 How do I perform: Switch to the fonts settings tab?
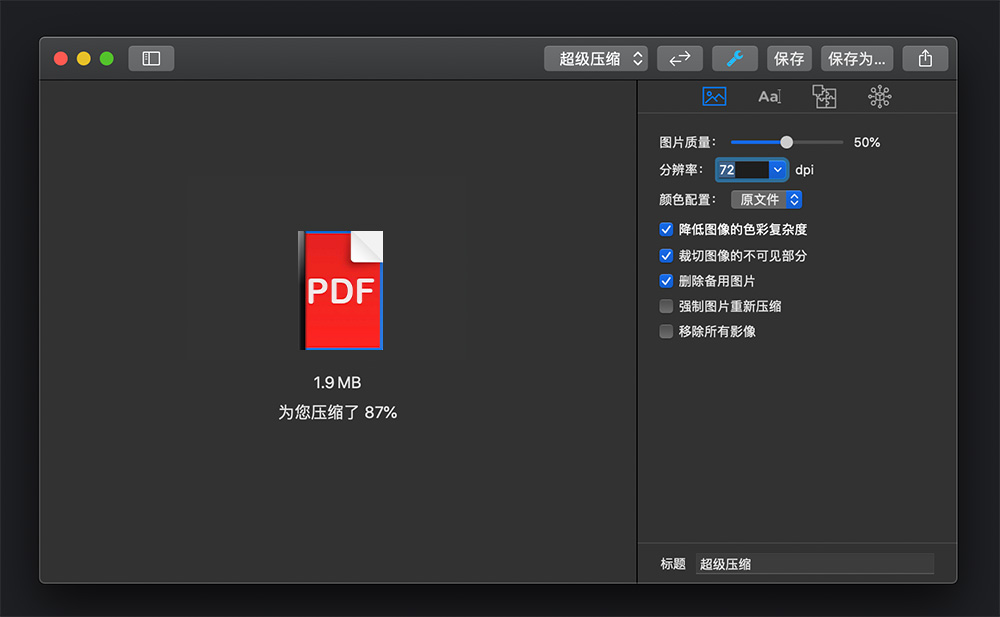[769, 97]
